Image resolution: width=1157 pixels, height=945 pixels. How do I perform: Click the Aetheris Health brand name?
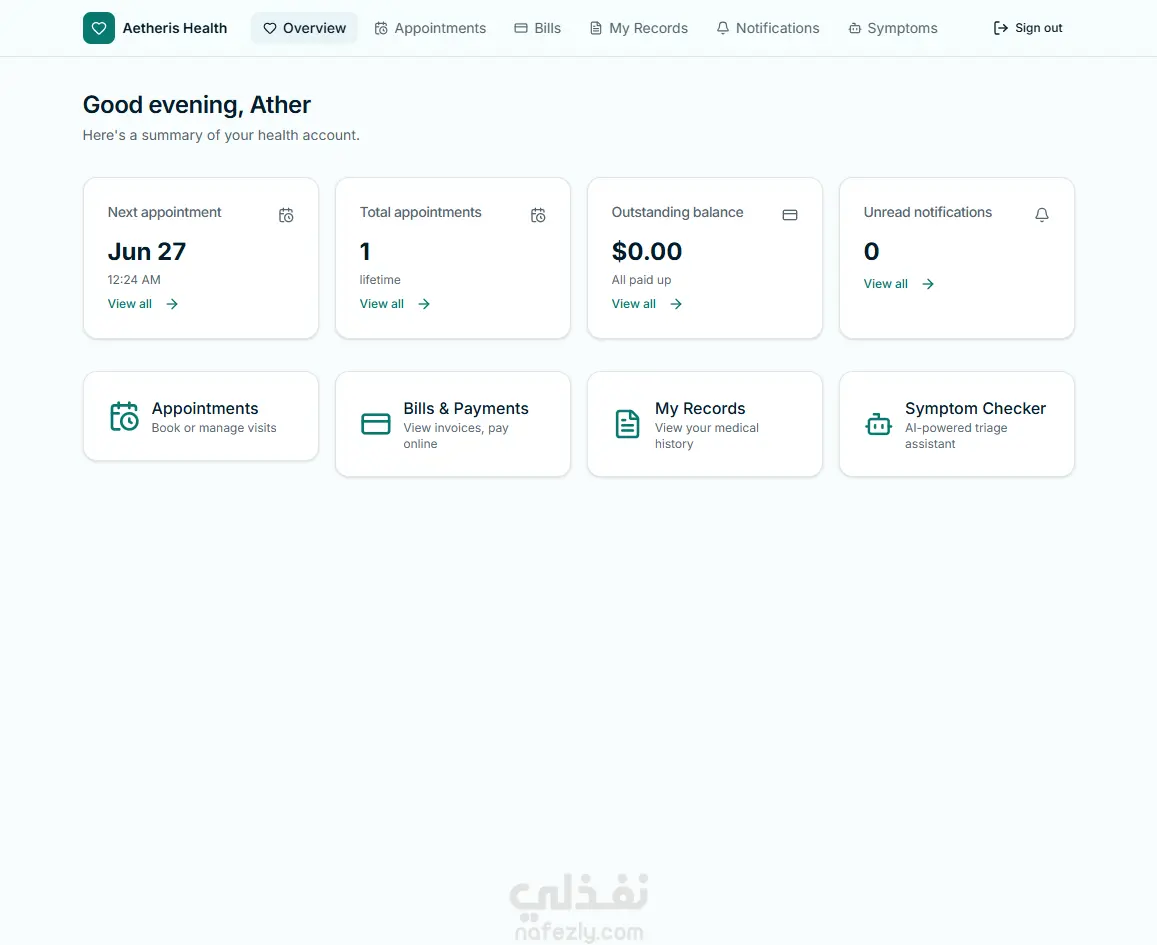tap(175, 28)
